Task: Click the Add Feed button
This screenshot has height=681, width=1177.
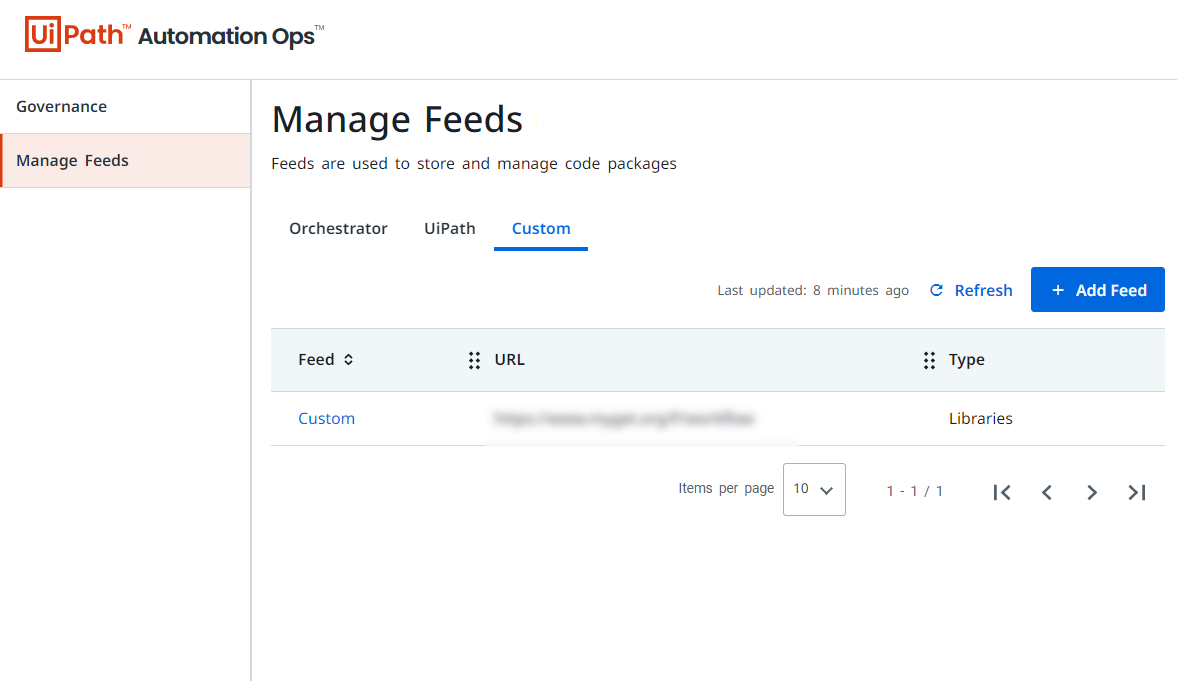Action: click(x=1097, y=290)
